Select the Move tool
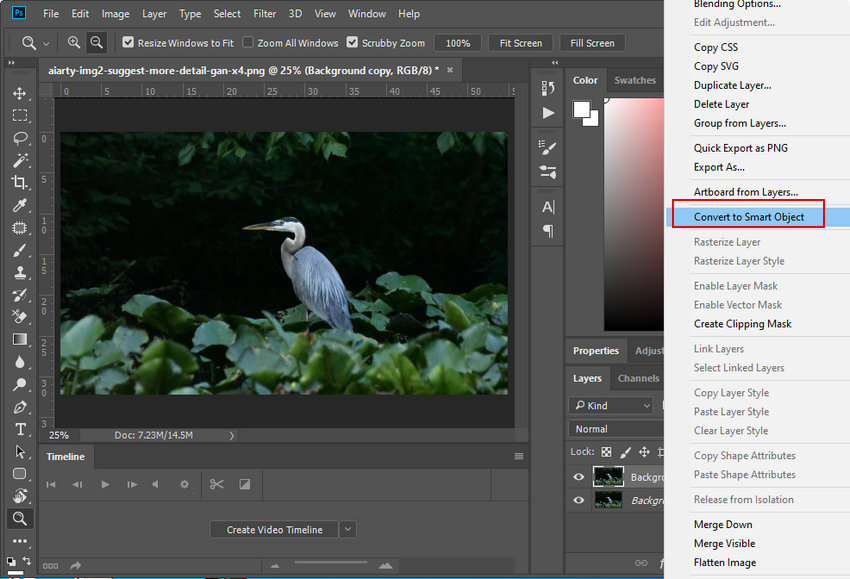Screen dimensions: 850x579 (x=20, y=92)
